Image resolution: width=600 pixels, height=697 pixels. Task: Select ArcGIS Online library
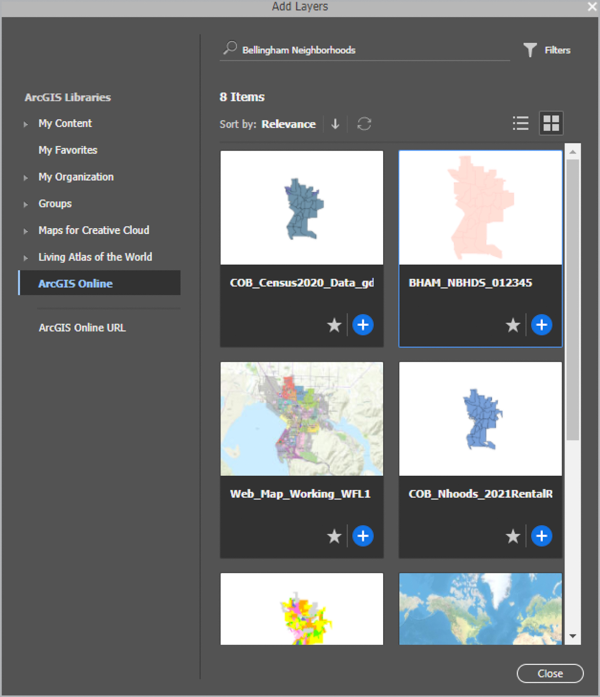75,284
